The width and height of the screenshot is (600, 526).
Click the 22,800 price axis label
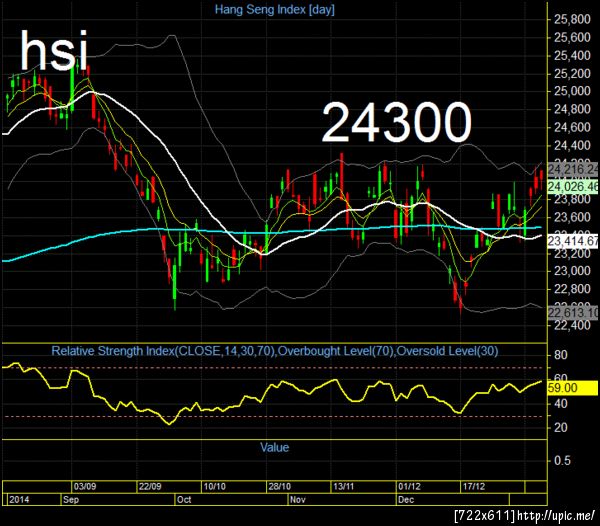pos(572,289)
